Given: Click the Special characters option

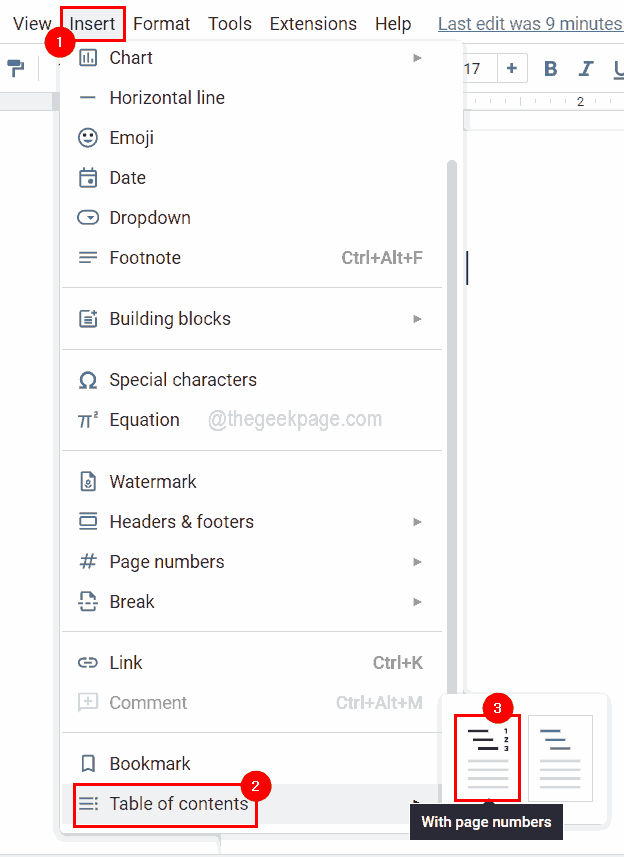Looking at the screenshot, I should click(183, 380).
